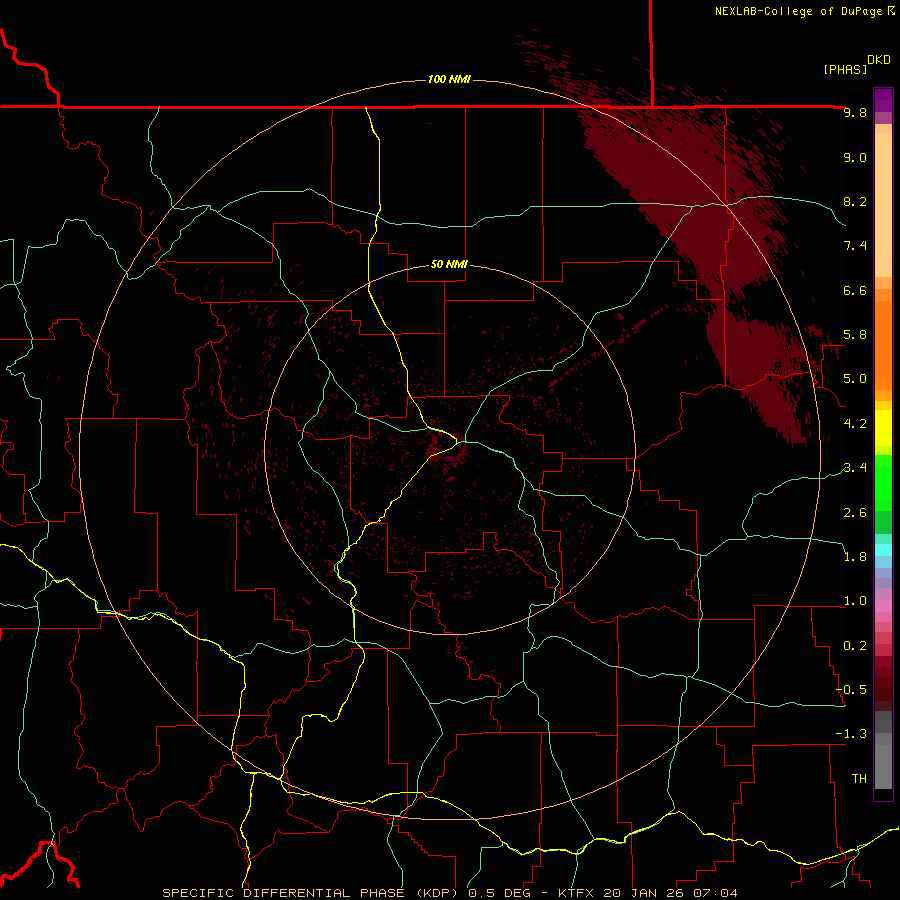Click the KTFX station identifier in caption
Screen dimensions: 900x900
574,893
